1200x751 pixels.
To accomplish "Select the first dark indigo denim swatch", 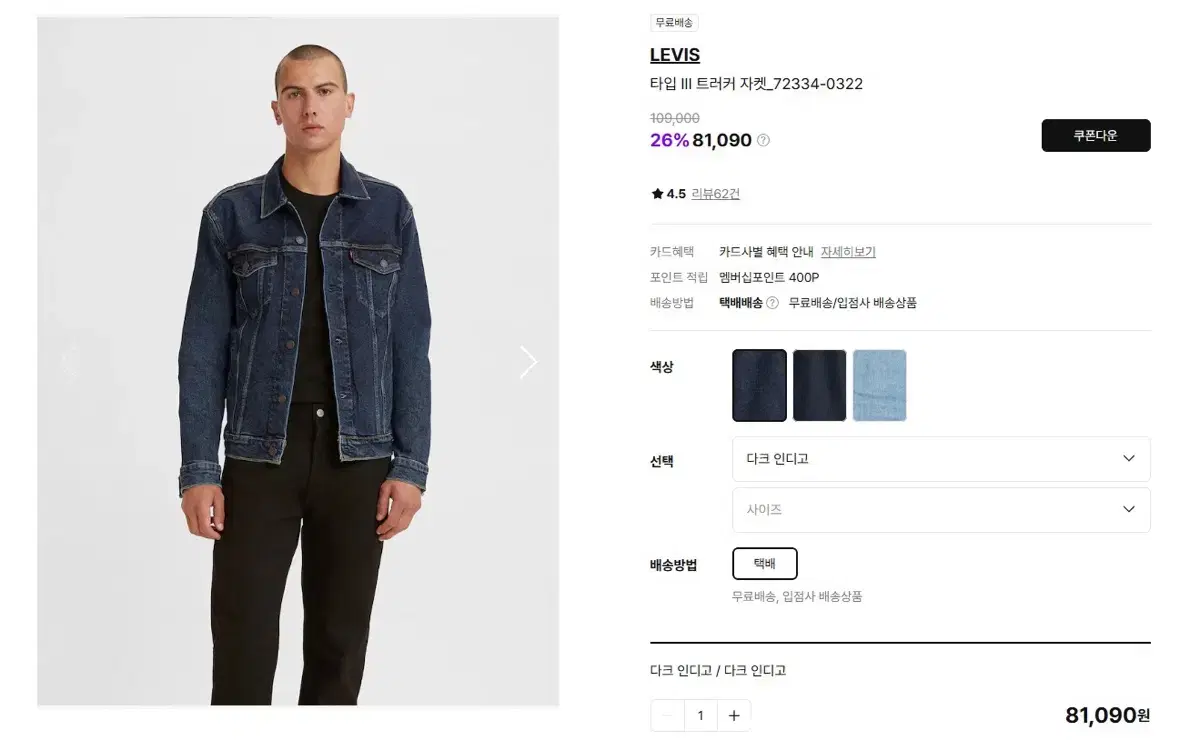I will tap(760, 385).
